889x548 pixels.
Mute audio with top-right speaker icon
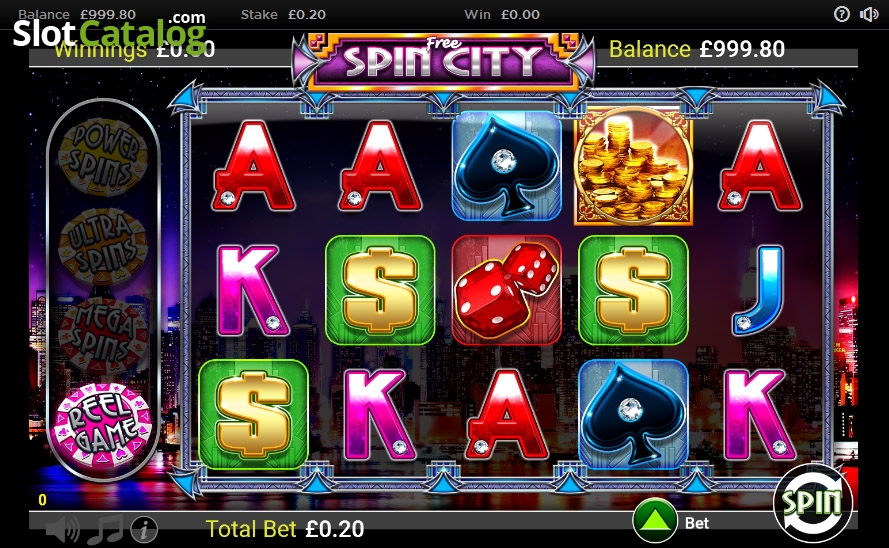tap(869, 14)
